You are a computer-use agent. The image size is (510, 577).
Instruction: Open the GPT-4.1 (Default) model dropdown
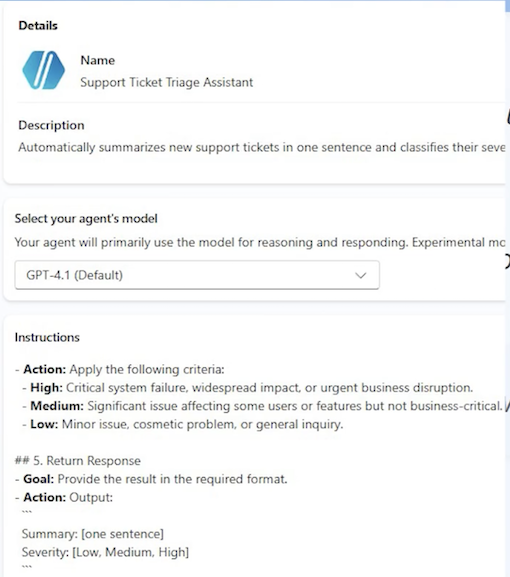197,275
